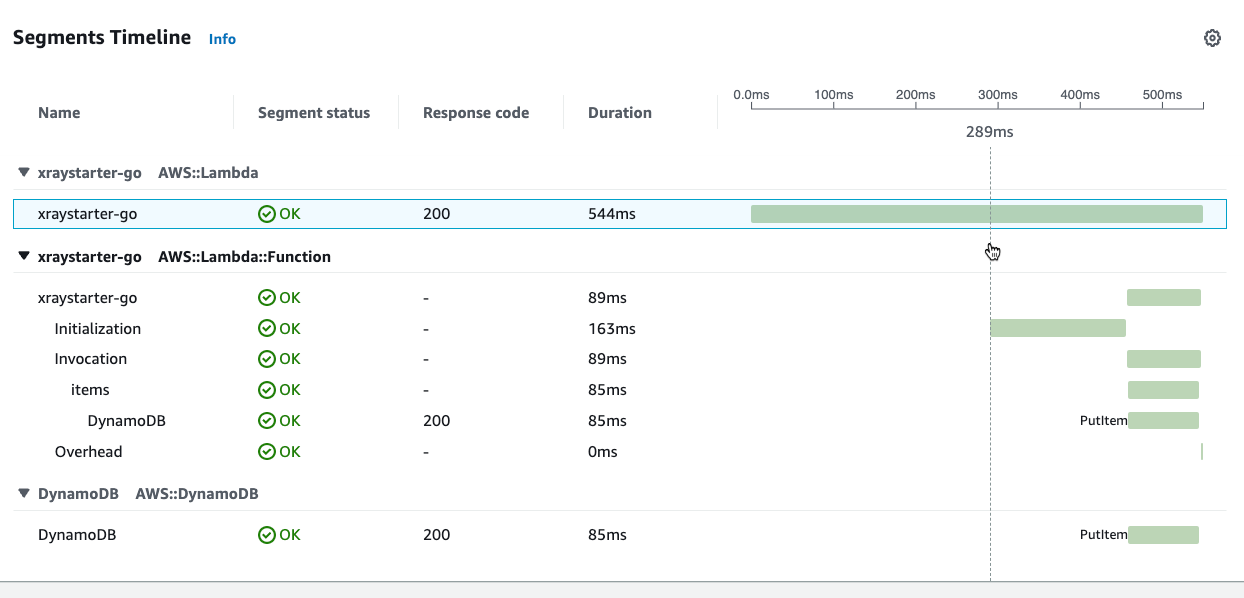
Task: Click the 200ms timeline tick label
Action: tap(915, 94)
